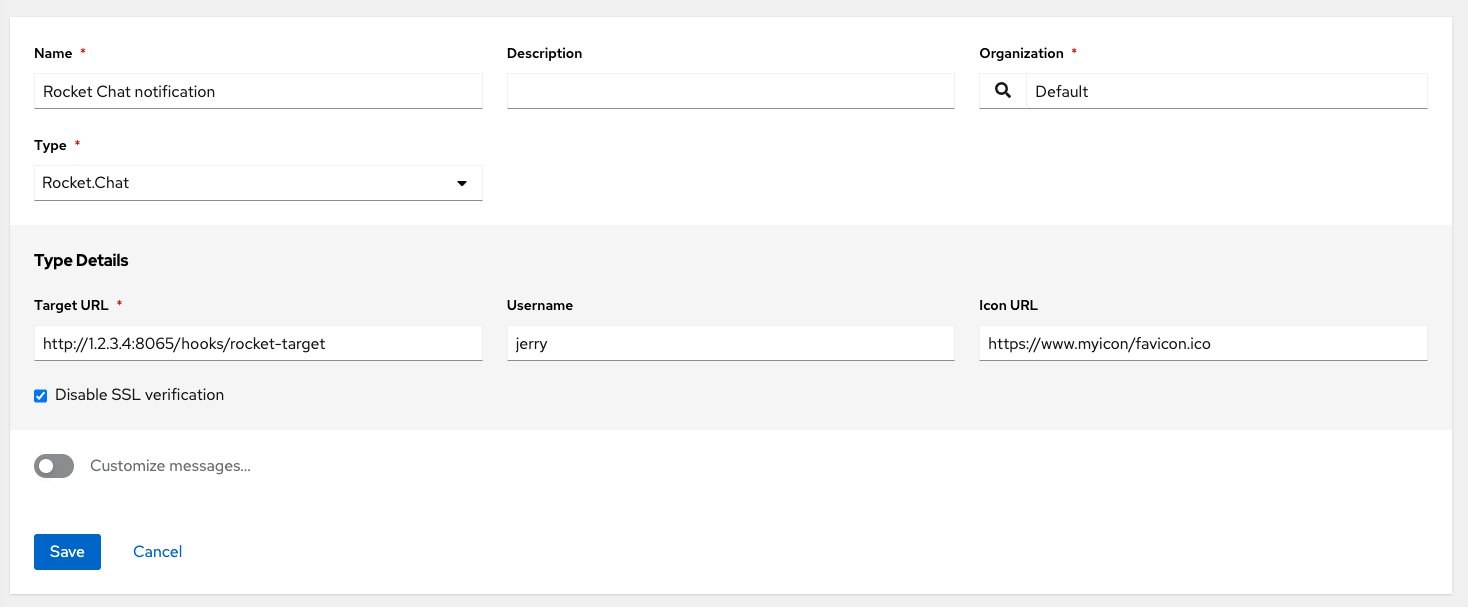Click the Organization field showing Default
1468x607 pixels.
coord(1225,91)
